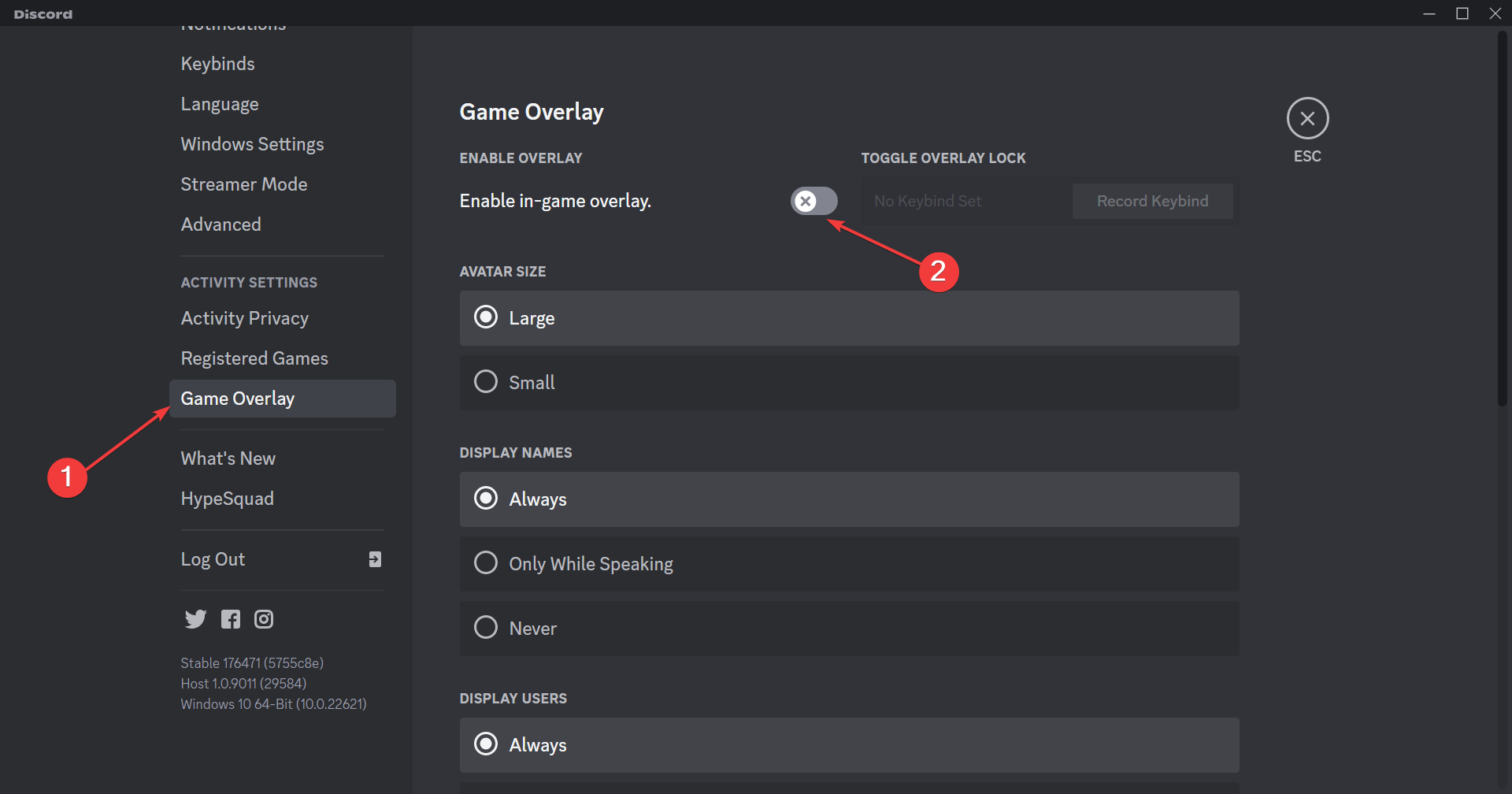Image resolution: width=1512 pixels, height=794 pixels.
Task: Maximize the Discord window
Action: [1462, 13]
